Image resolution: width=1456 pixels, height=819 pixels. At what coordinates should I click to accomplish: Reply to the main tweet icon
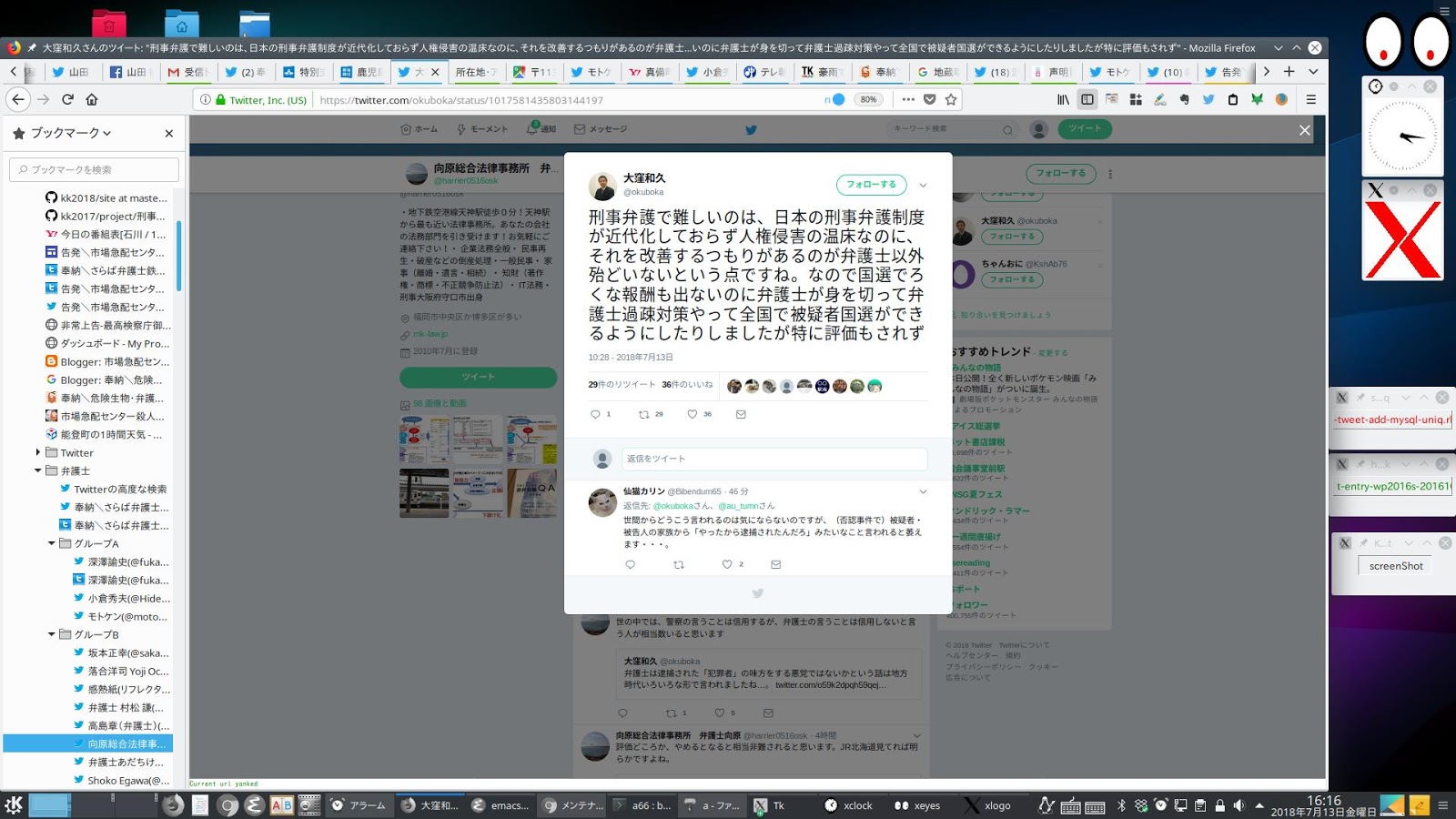pyautogui.click(x=595, y=414)
